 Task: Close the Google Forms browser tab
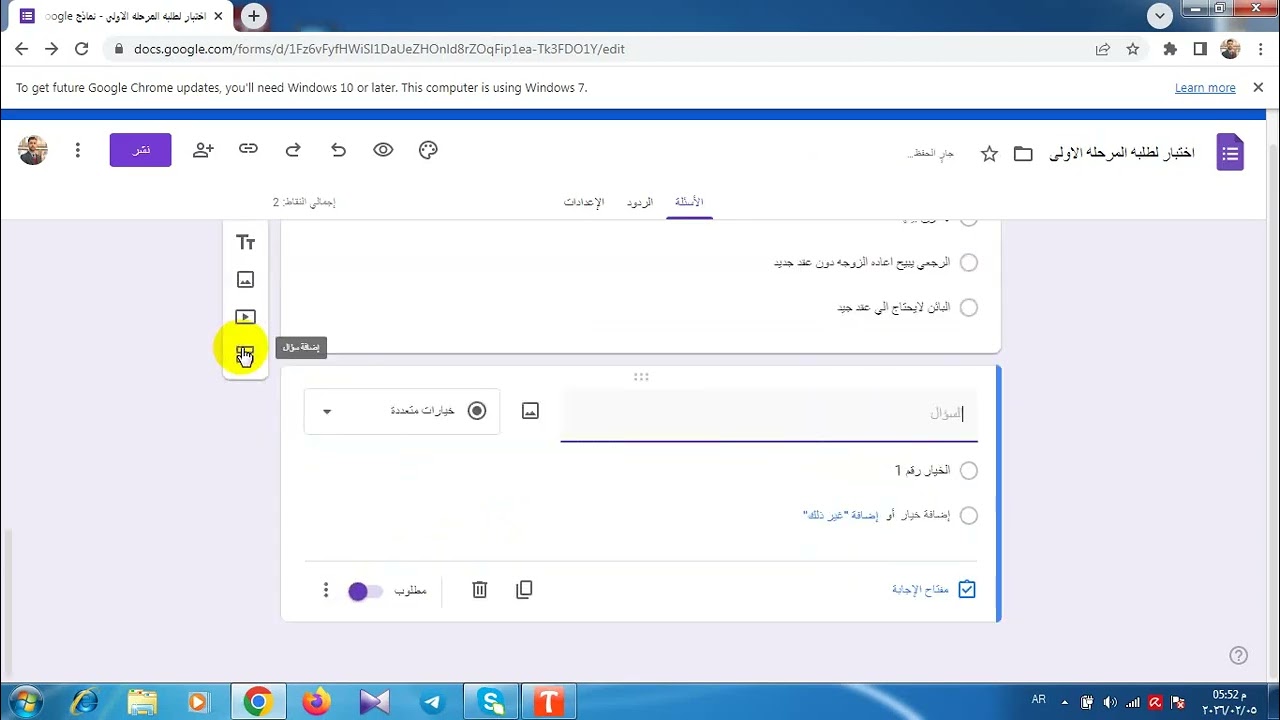pos(218,17)
